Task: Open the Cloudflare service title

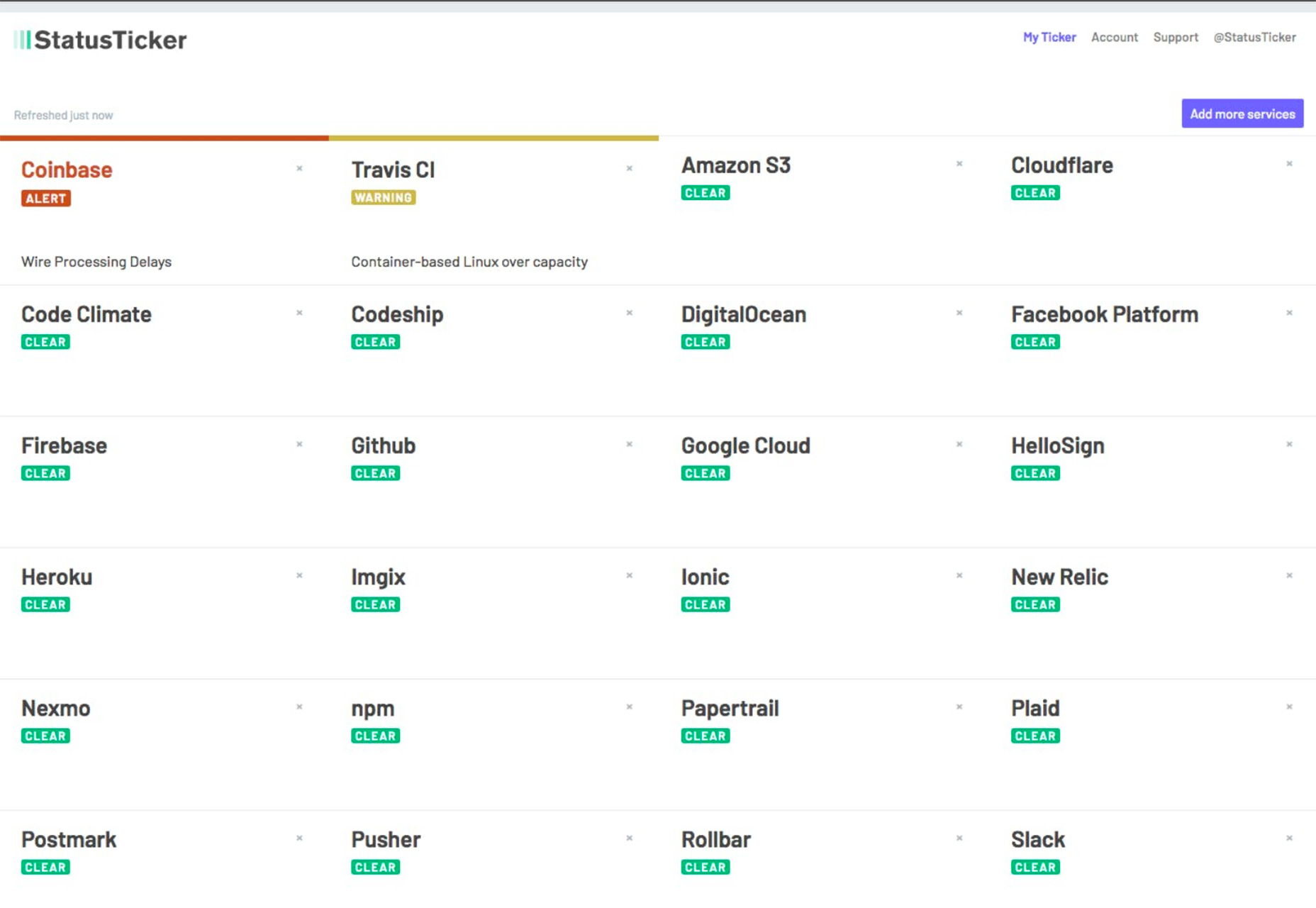Action: point(1061,165)
